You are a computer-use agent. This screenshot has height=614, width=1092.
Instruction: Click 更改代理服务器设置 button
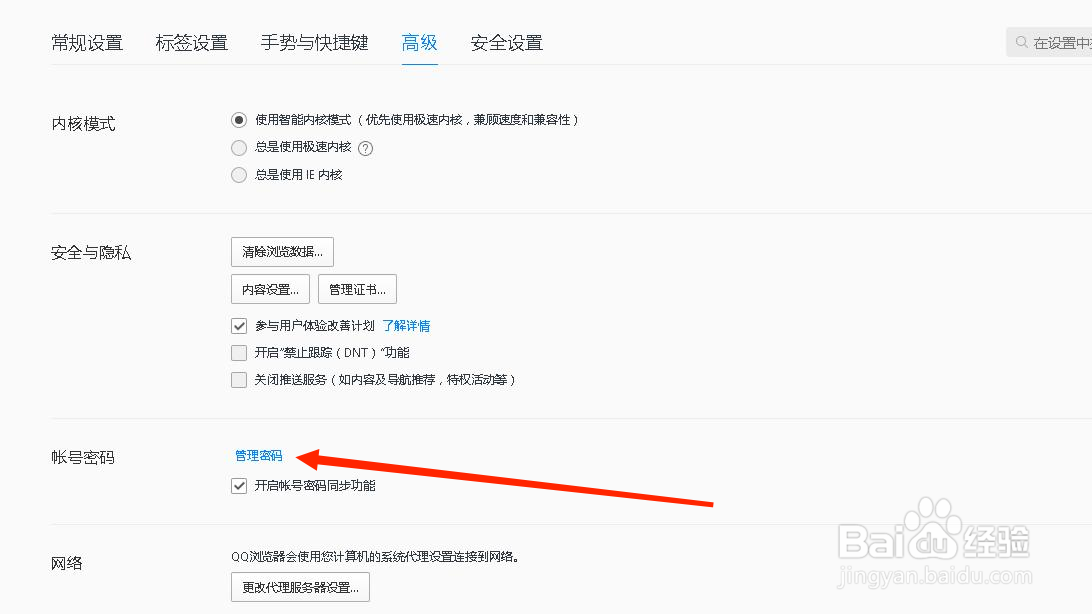tap(299, 587)
